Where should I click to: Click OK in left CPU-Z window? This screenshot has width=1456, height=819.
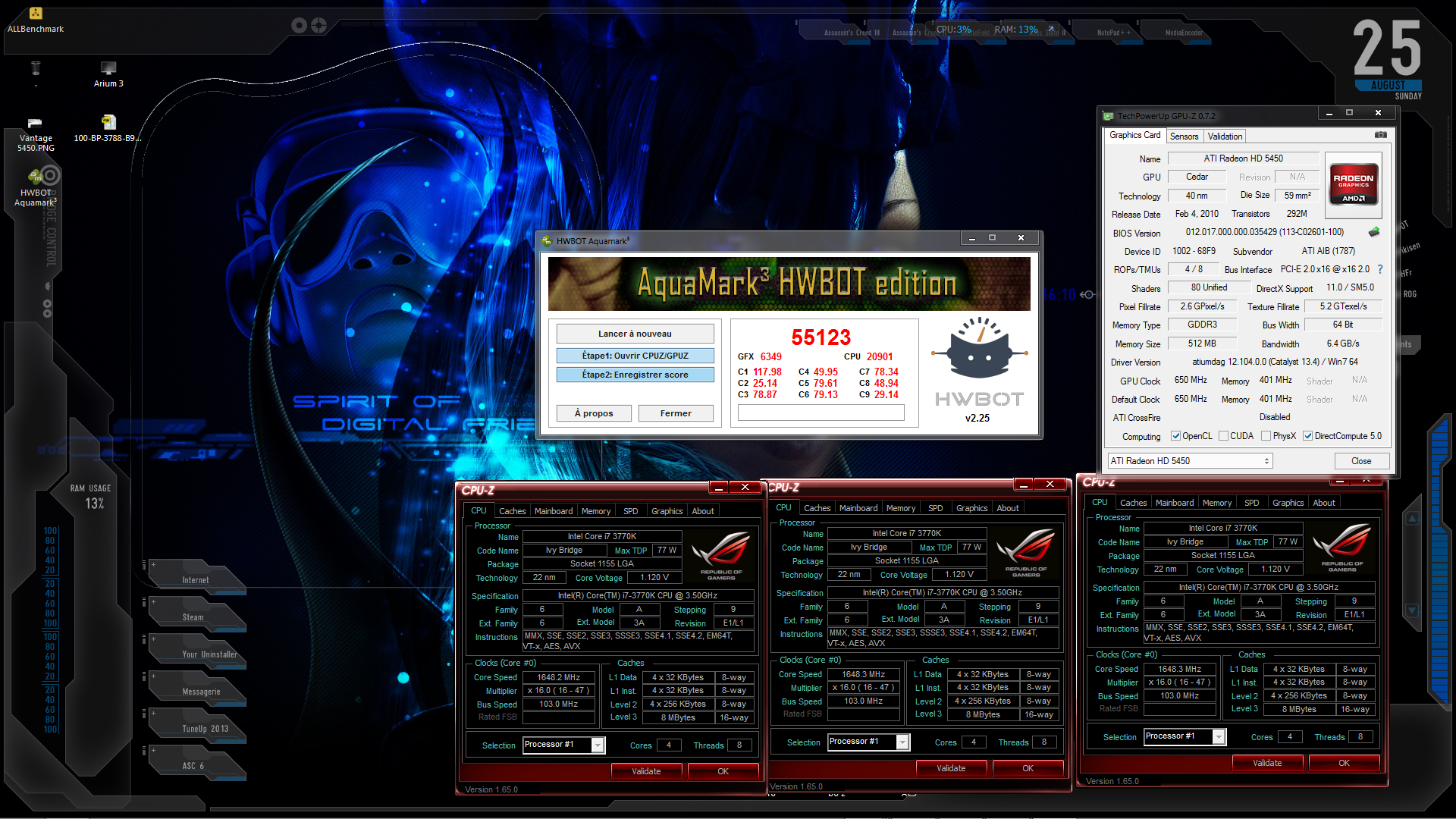(x=723, y=771)
